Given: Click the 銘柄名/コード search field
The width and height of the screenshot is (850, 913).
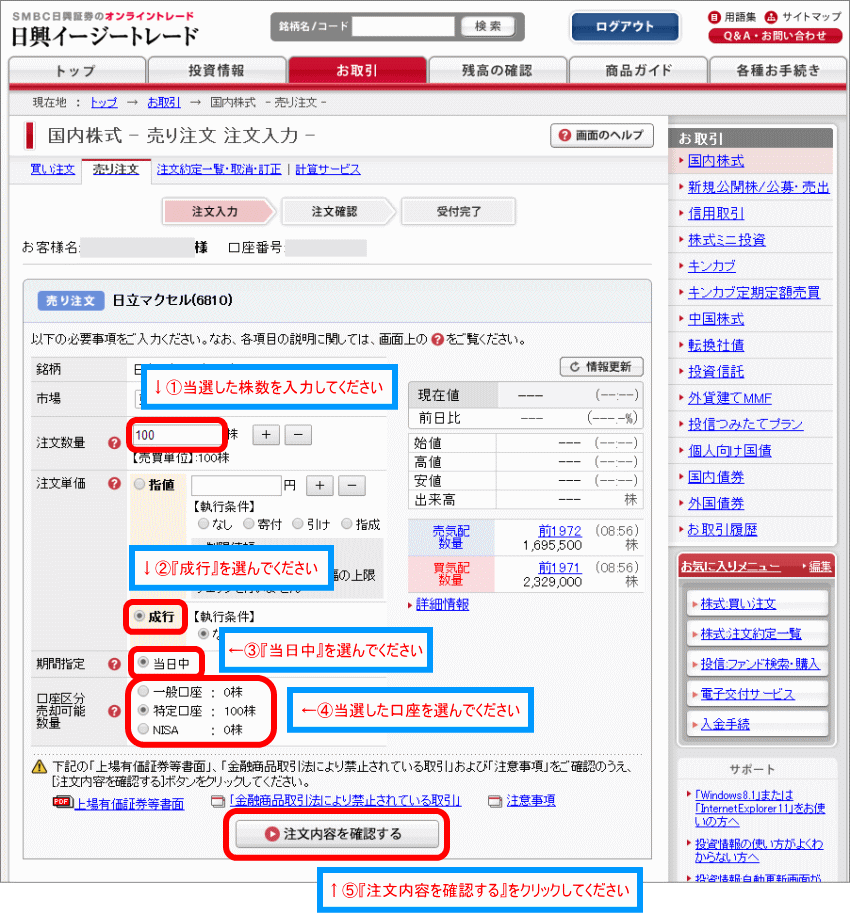Looking at the screenshot, I should pyautogui.click(x=403, y=26).
